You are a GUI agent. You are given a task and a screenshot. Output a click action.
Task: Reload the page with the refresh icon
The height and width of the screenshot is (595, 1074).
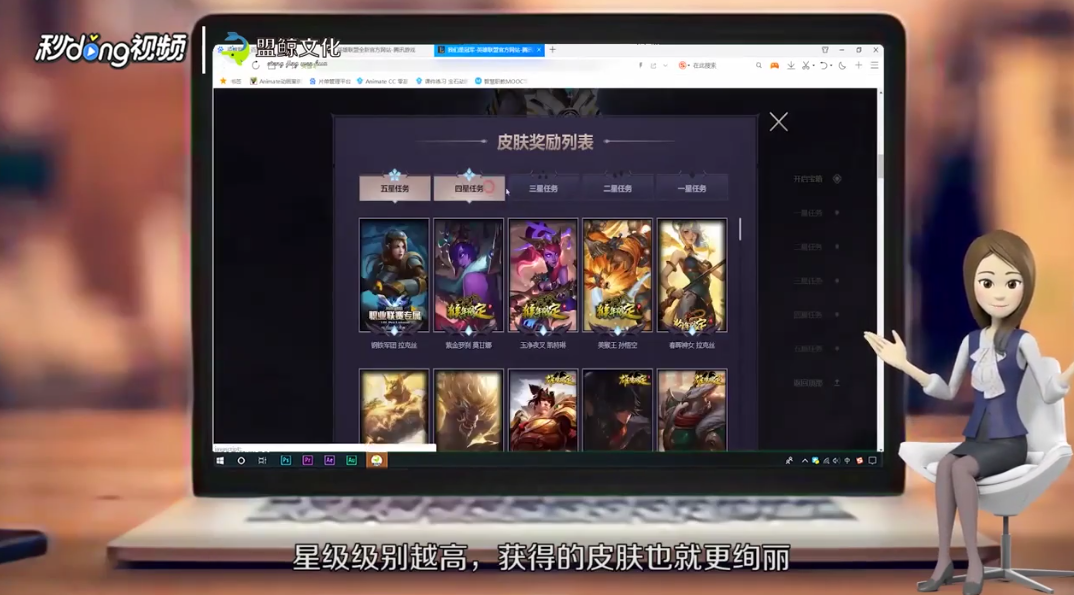coord(255,66)
